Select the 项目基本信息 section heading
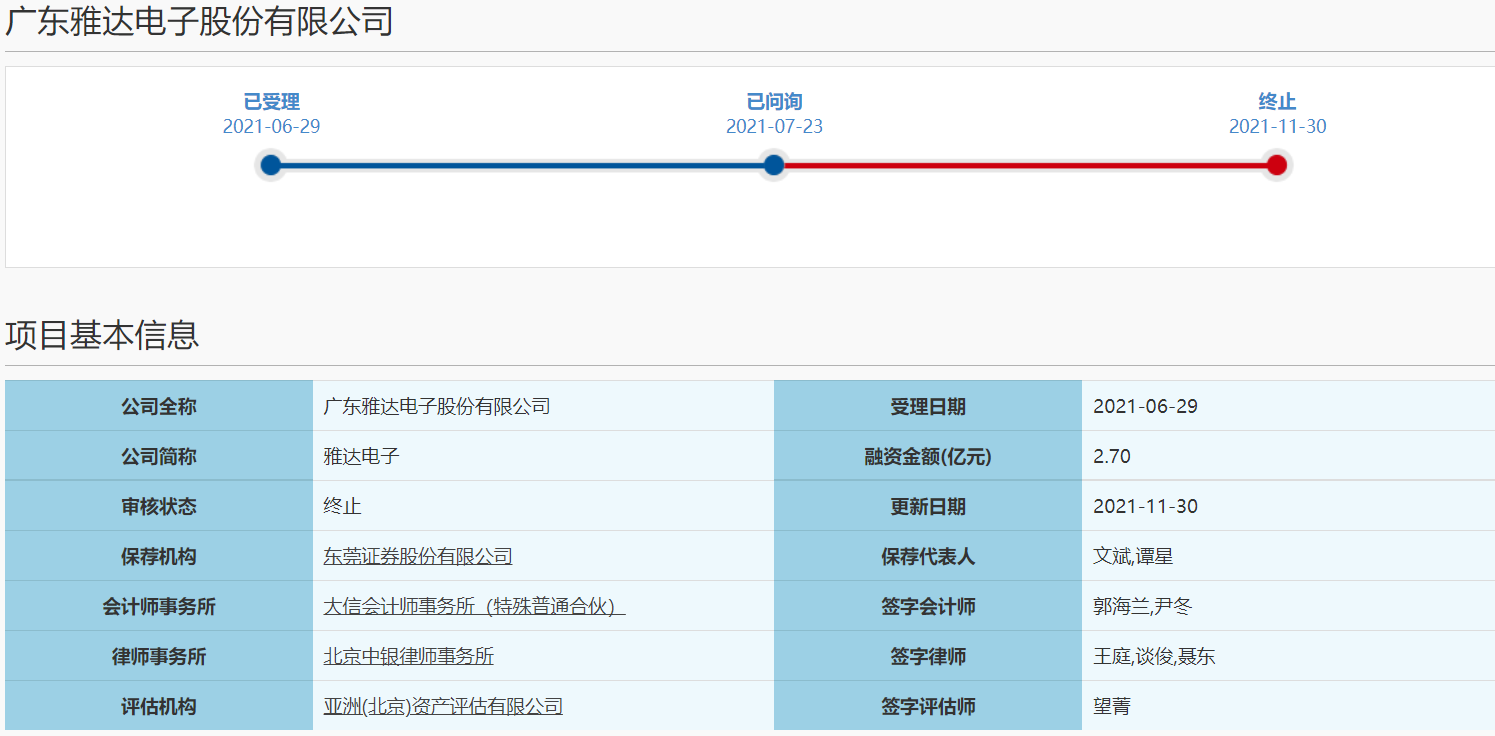The height and width of the screenshot is (736, 1495). [102, 335]
